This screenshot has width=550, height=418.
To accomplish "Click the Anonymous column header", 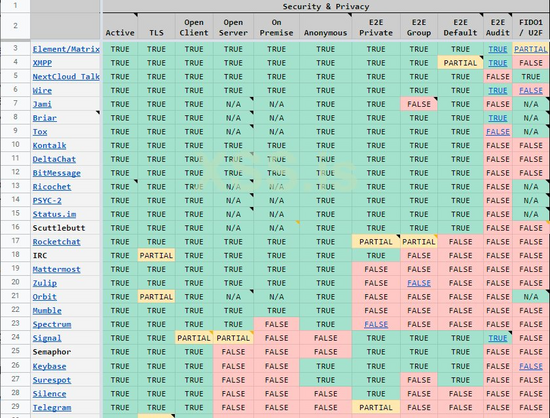I will [326, 27].
